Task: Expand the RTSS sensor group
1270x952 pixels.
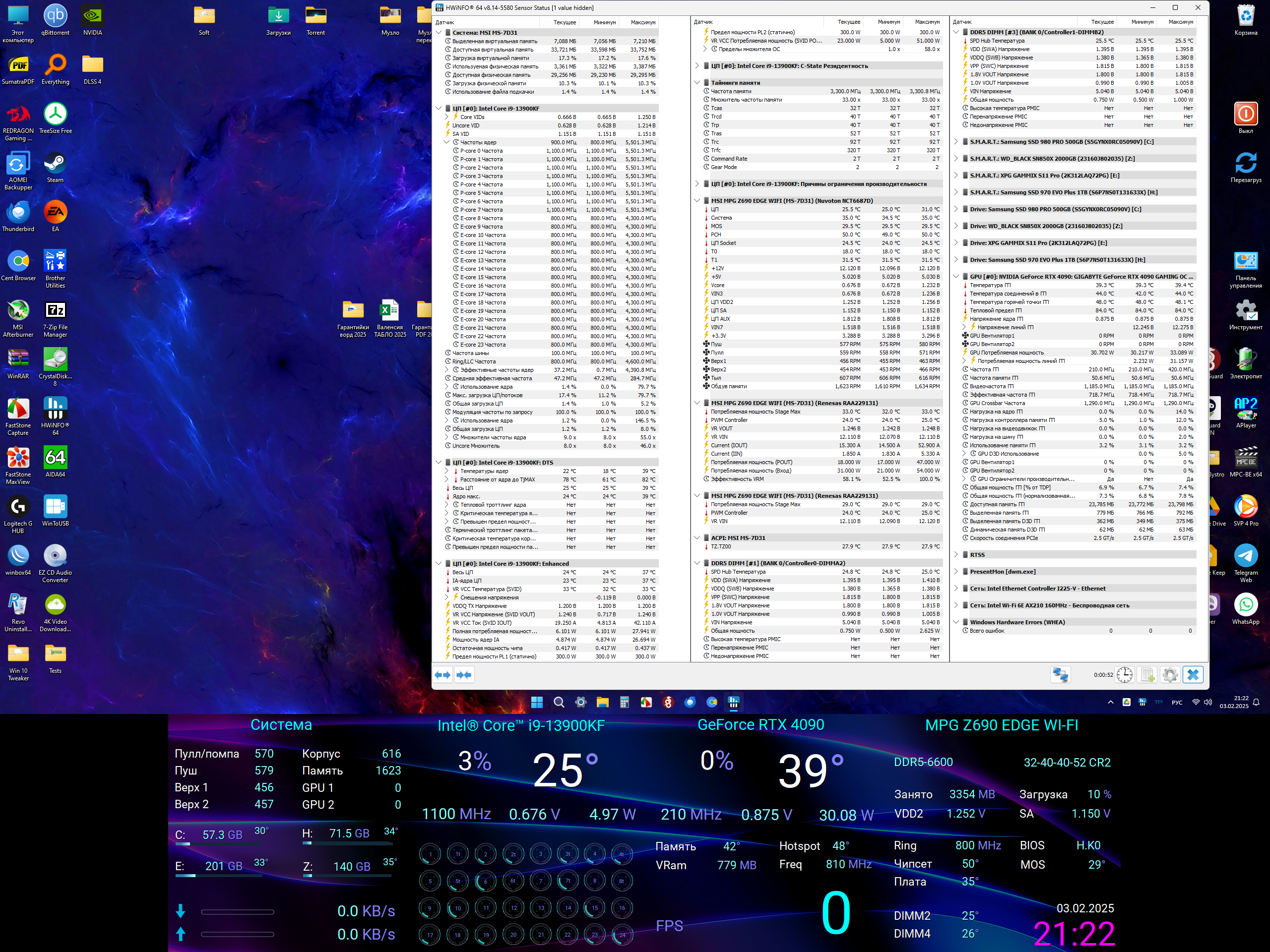Action: [956, 555]
